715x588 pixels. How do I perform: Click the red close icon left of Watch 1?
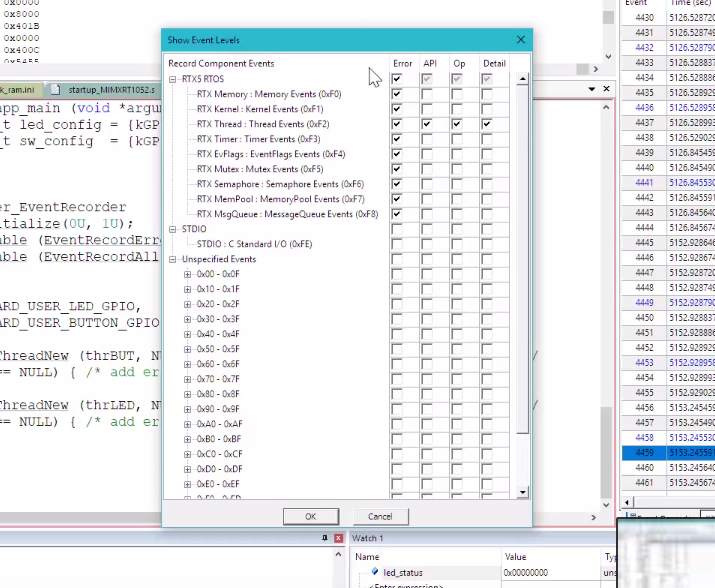click(x=340, y=538)
